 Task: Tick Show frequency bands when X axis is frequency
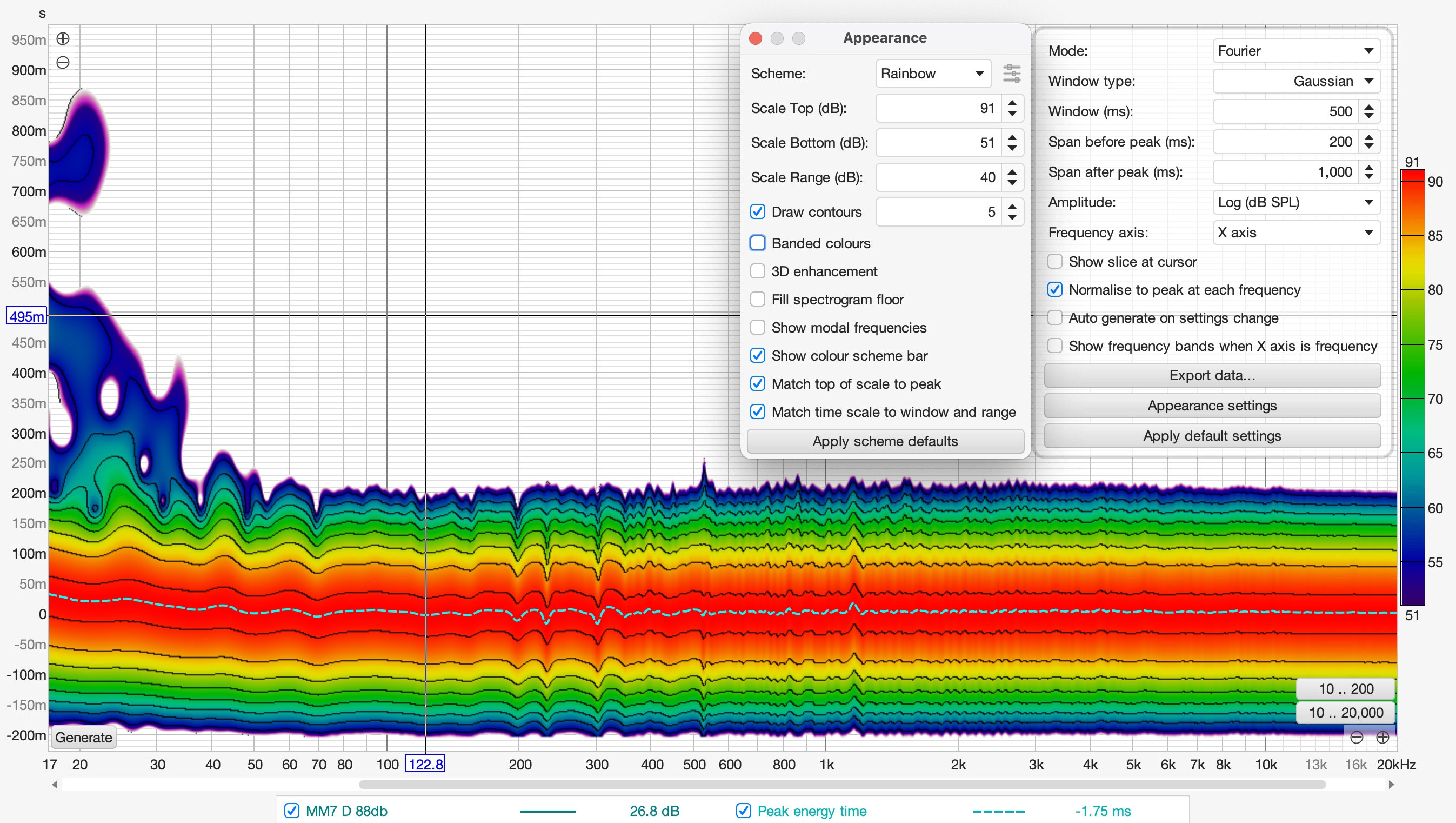[x=1054, y=346]
